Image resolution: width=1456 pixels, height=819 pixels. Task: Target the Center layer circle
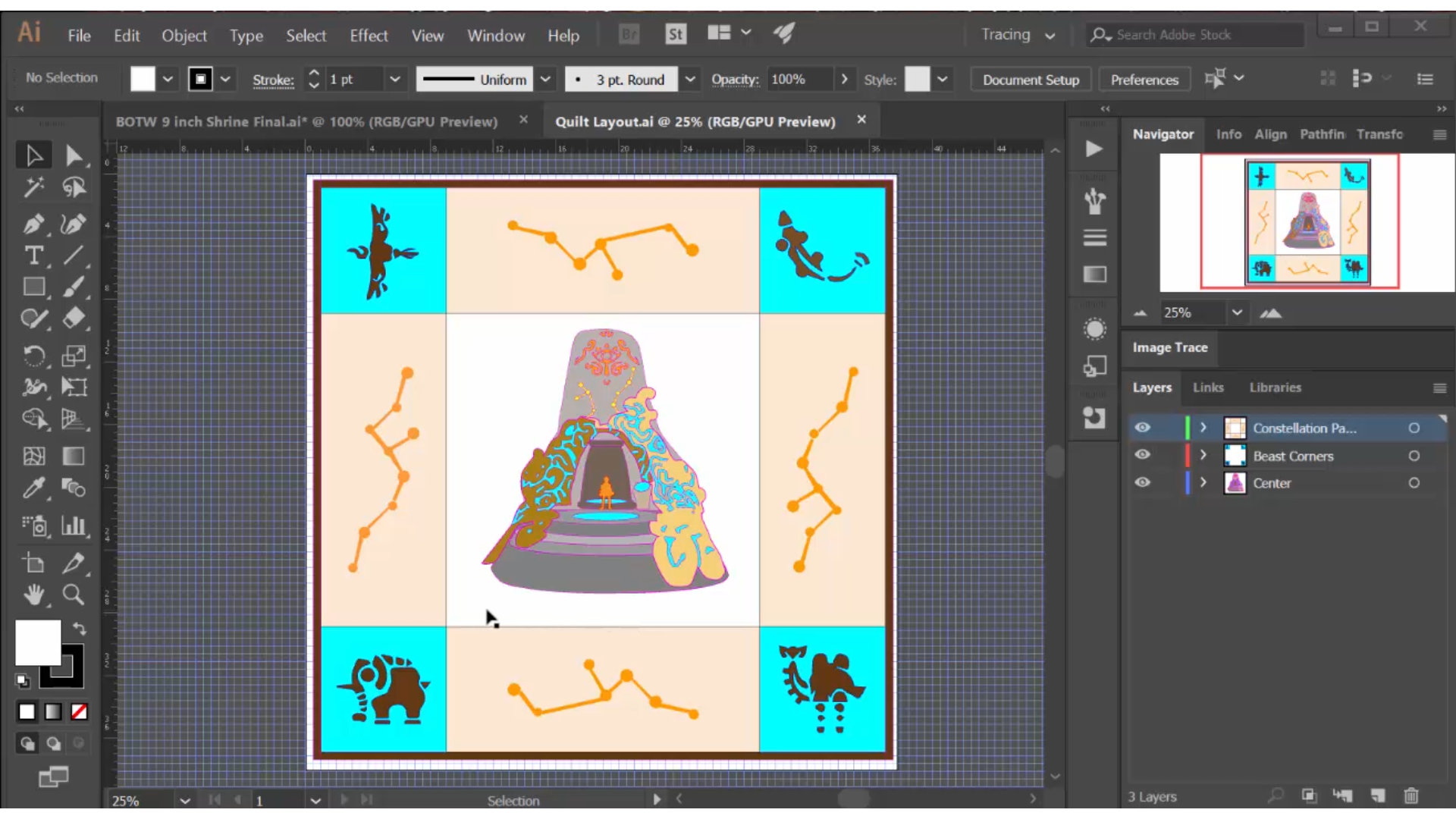1414,483
